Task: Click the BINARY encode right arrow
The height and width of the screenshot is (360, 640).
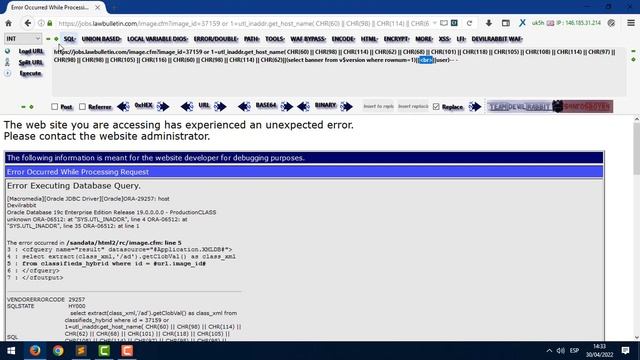Action: pyautogui.click(x=347, y=107)
